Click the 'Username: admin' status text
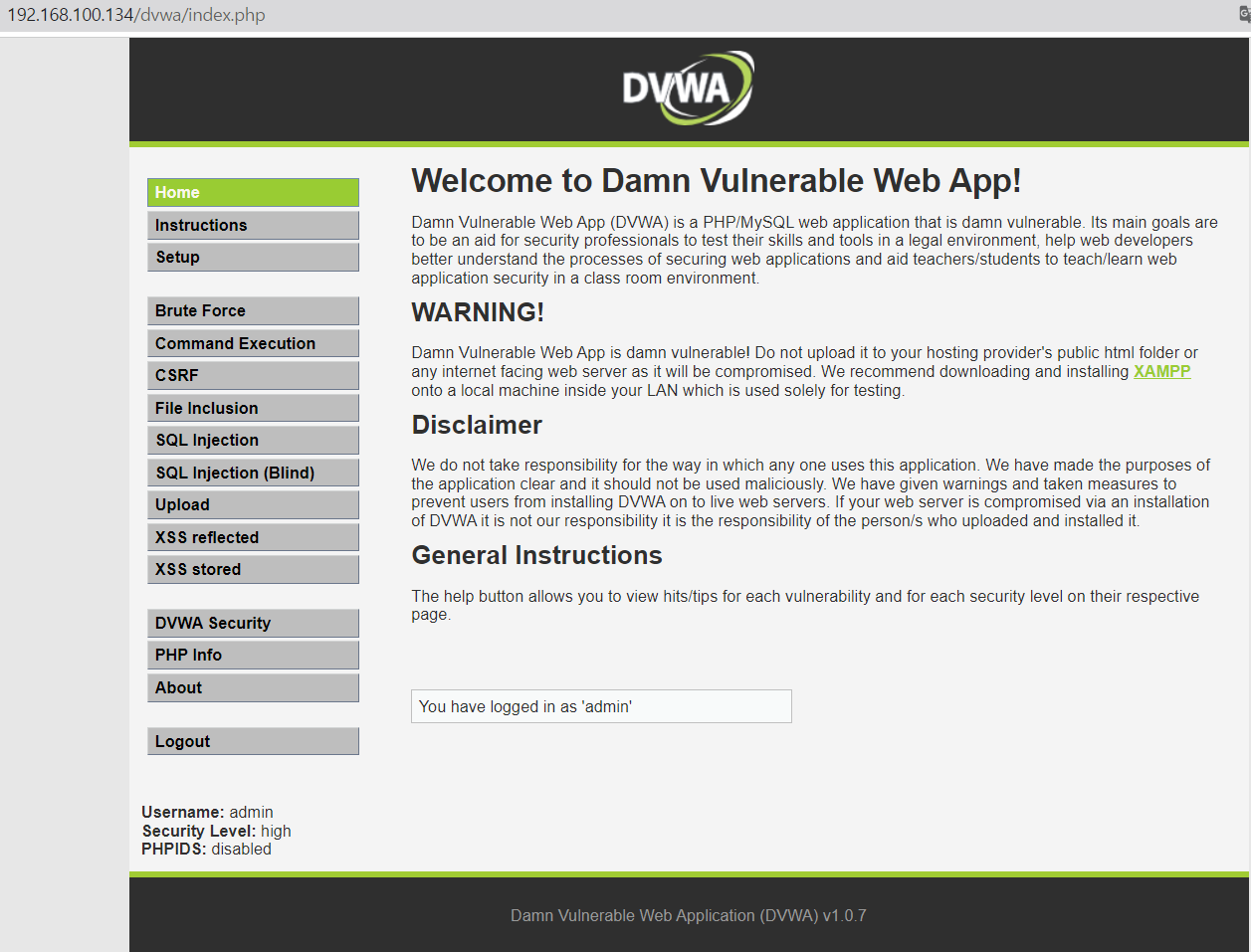The width and height of the screenshot is (1251, 952). pos(207,812)
